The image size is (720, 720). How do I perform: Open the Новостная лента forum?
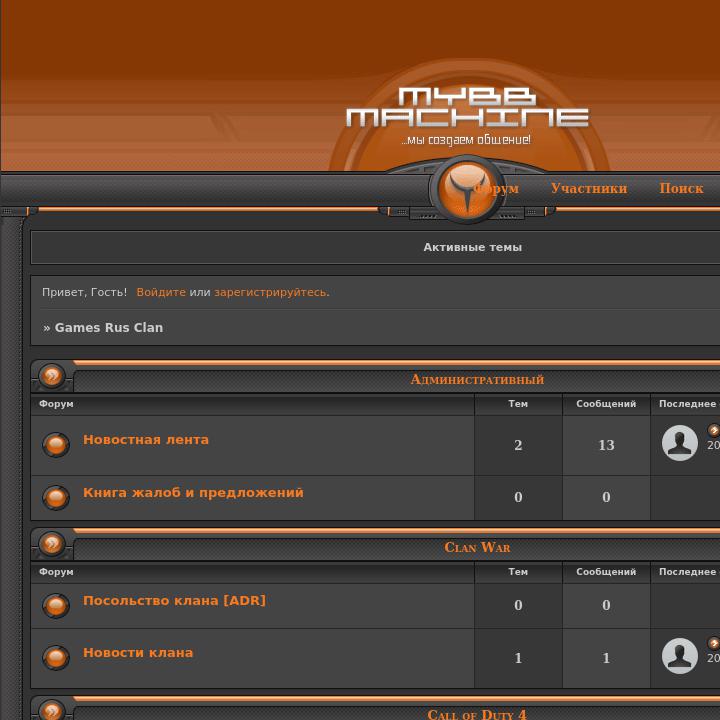click(x=146, y=440)
